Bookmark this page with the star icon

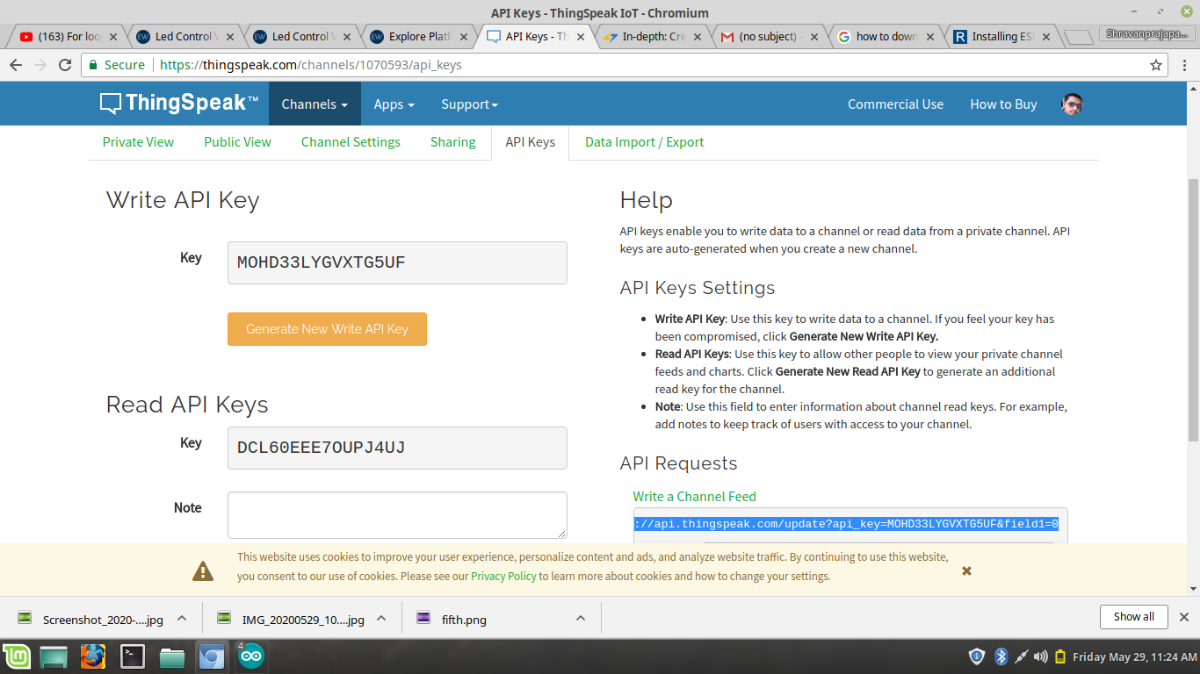click(1156, 65)
